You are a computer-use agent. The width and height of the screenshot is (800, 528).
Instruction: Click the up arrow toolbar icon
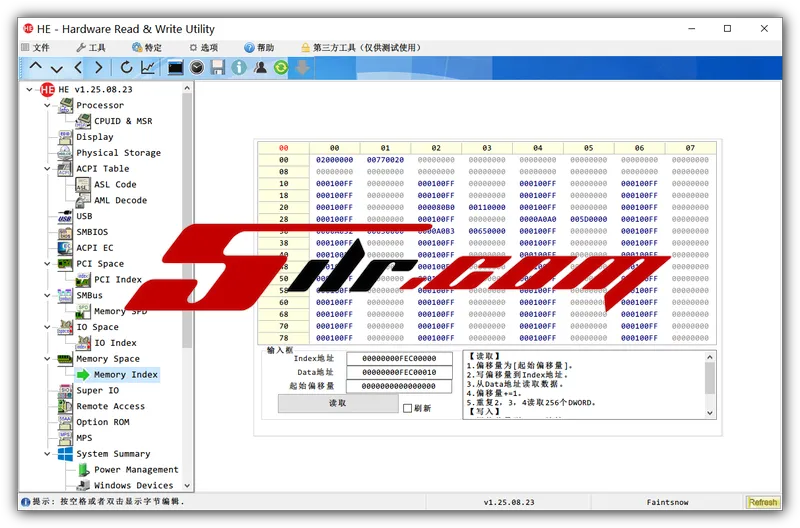(x=35, y=67)
